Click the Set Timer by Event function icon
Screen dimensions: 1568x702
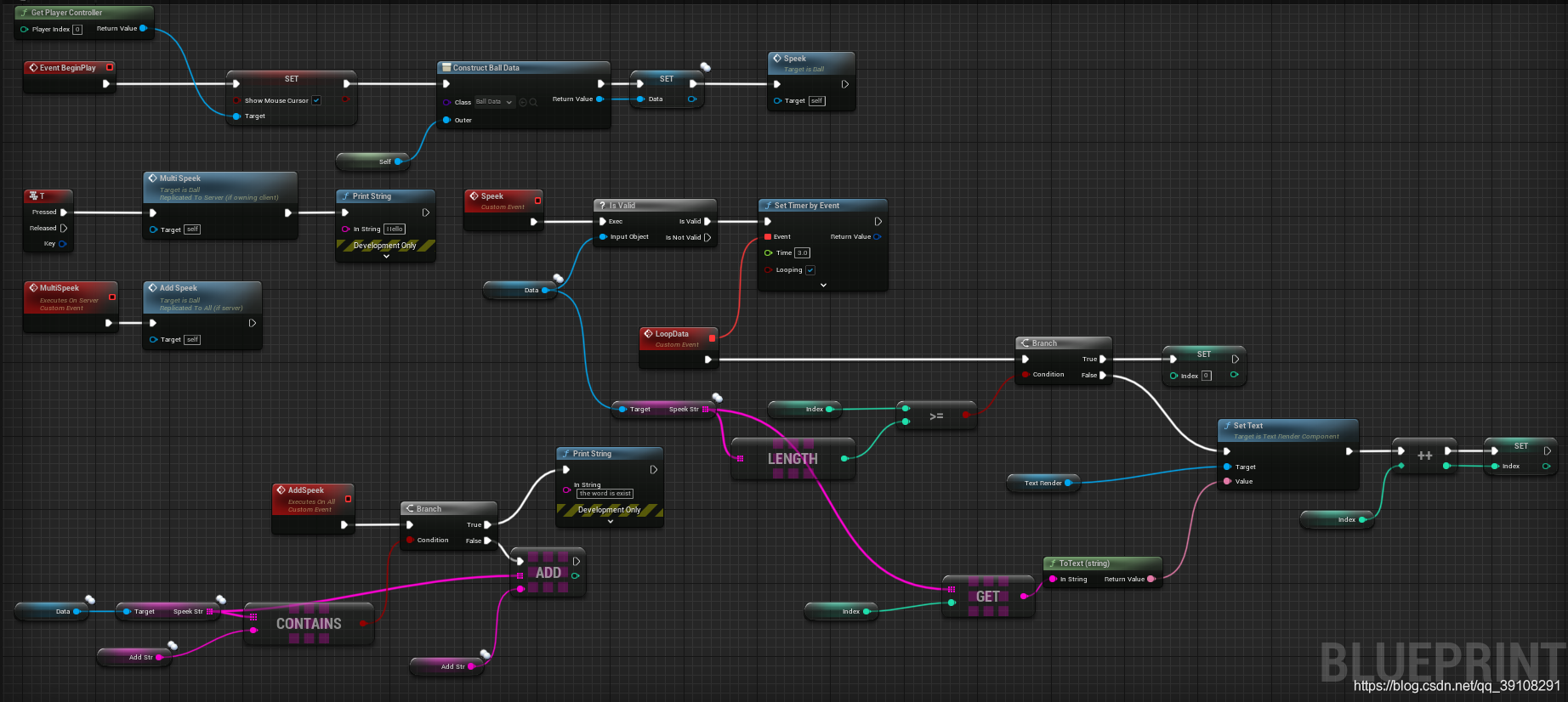point(768,206)
